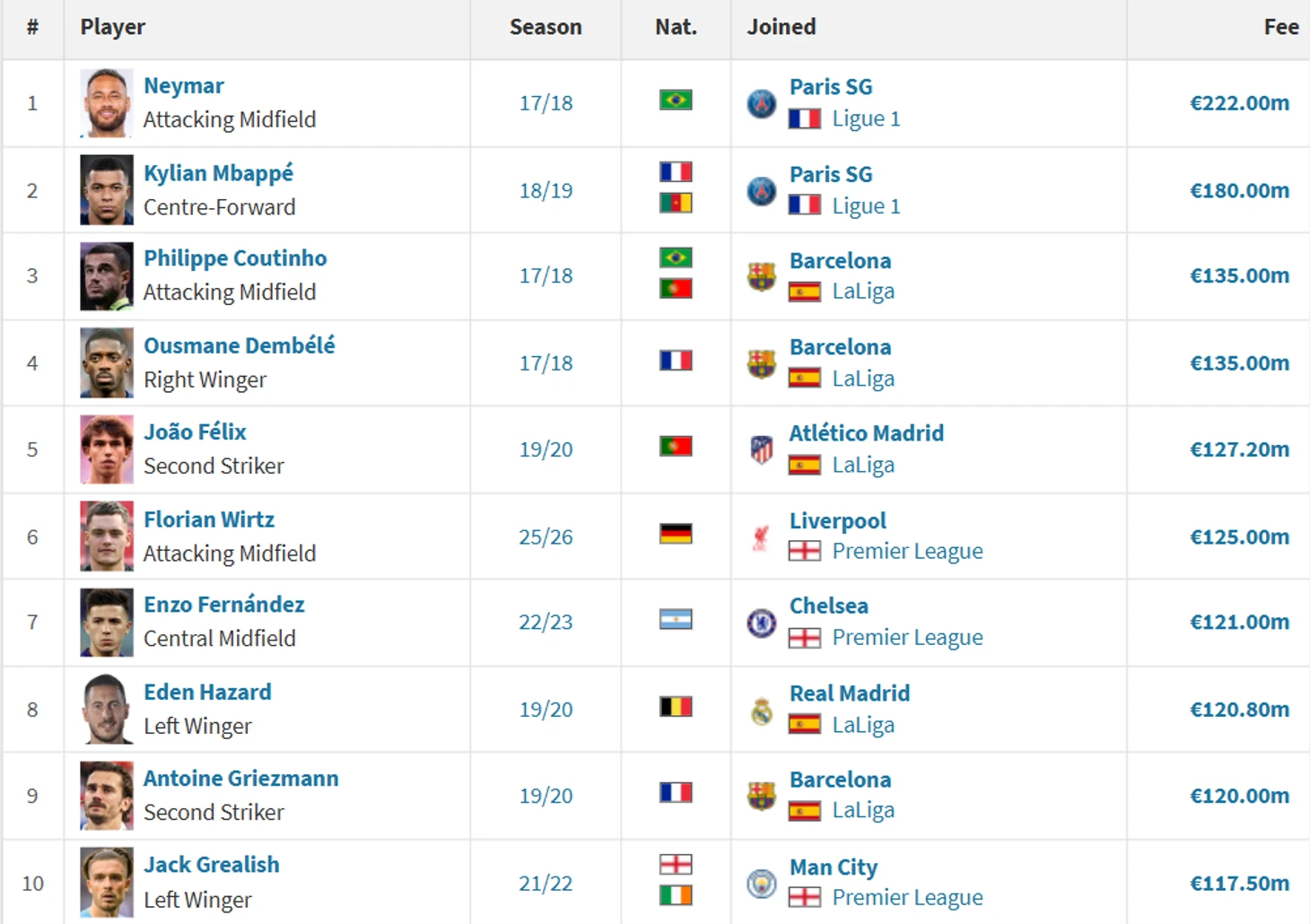Click Eden Hazard's portrait thumbnail
Image resolution: width=1310 pixels, height=924 pixels.
(x=107, y=710)
